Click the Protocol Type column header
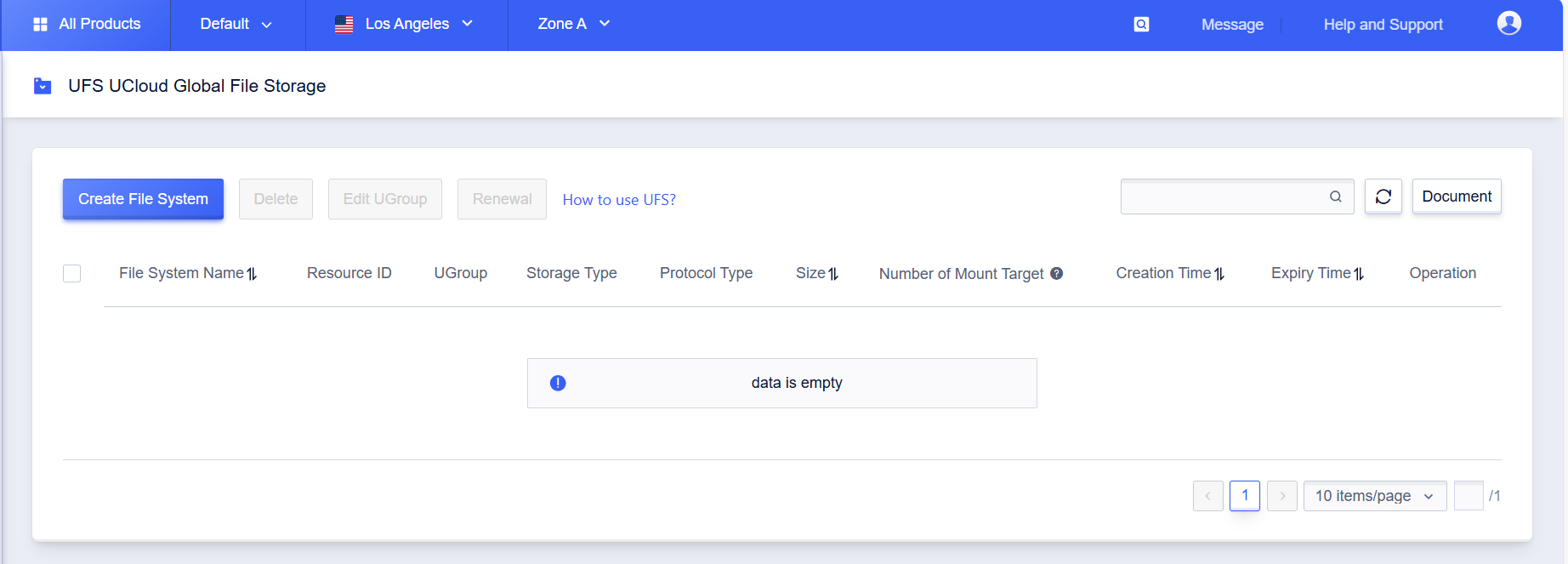 tap(706, 273)
